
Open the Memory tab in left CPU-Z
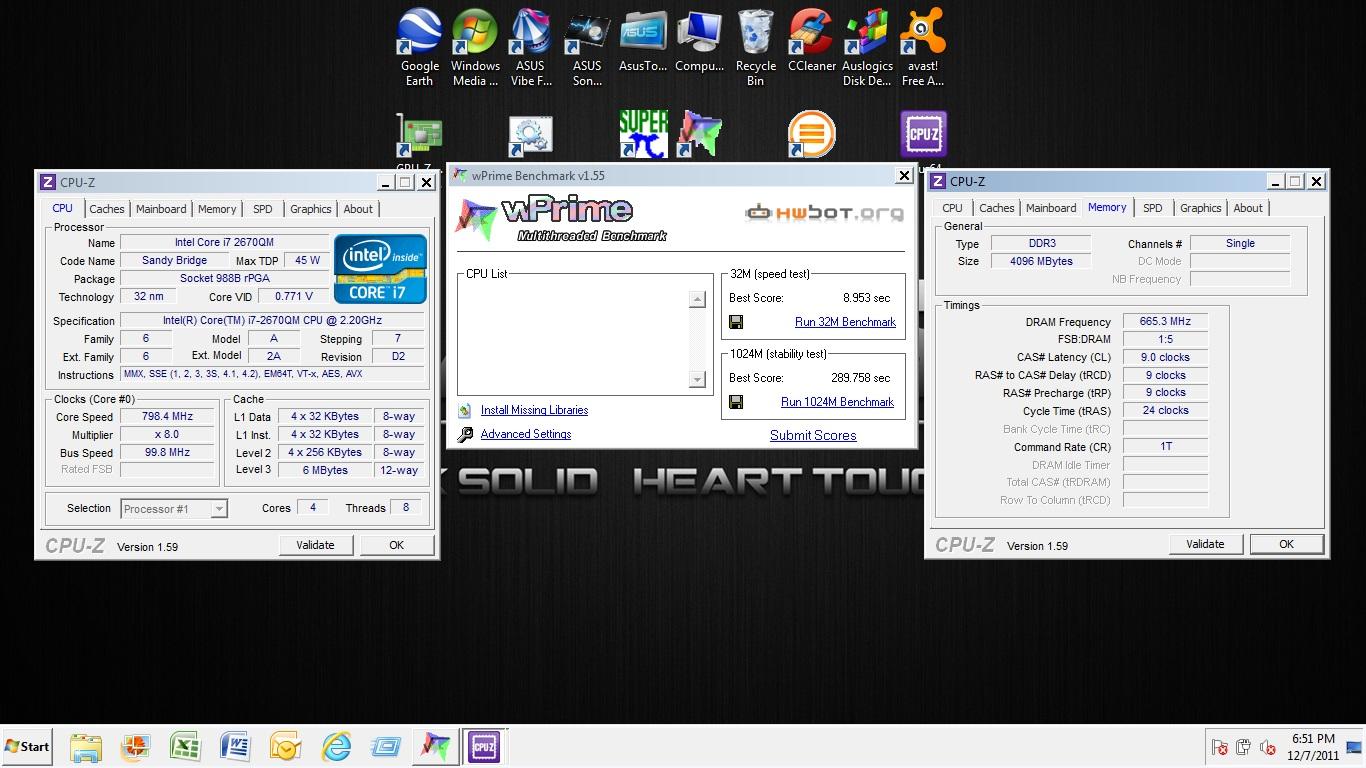(x=217, y=209)
